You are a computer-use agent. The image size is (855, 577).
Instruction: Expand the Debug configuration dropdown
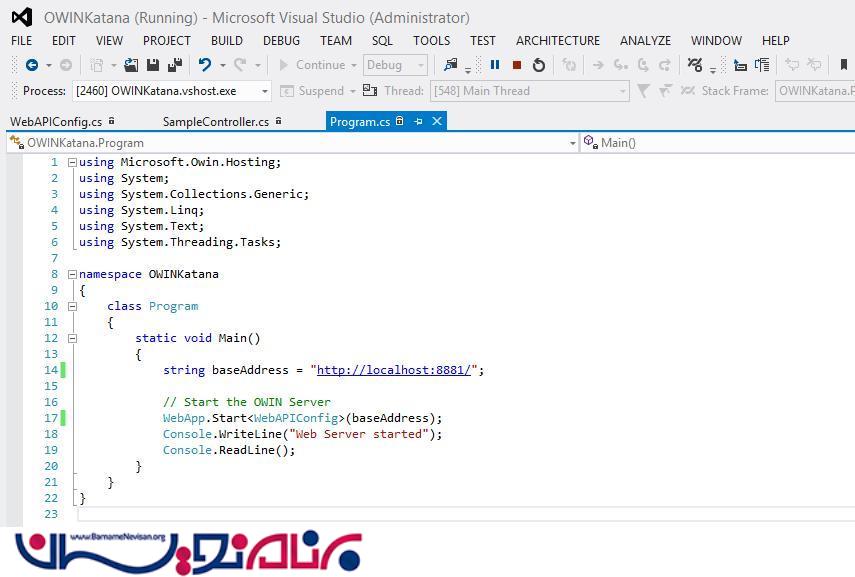pyautogui.click(x=420, y=65)
